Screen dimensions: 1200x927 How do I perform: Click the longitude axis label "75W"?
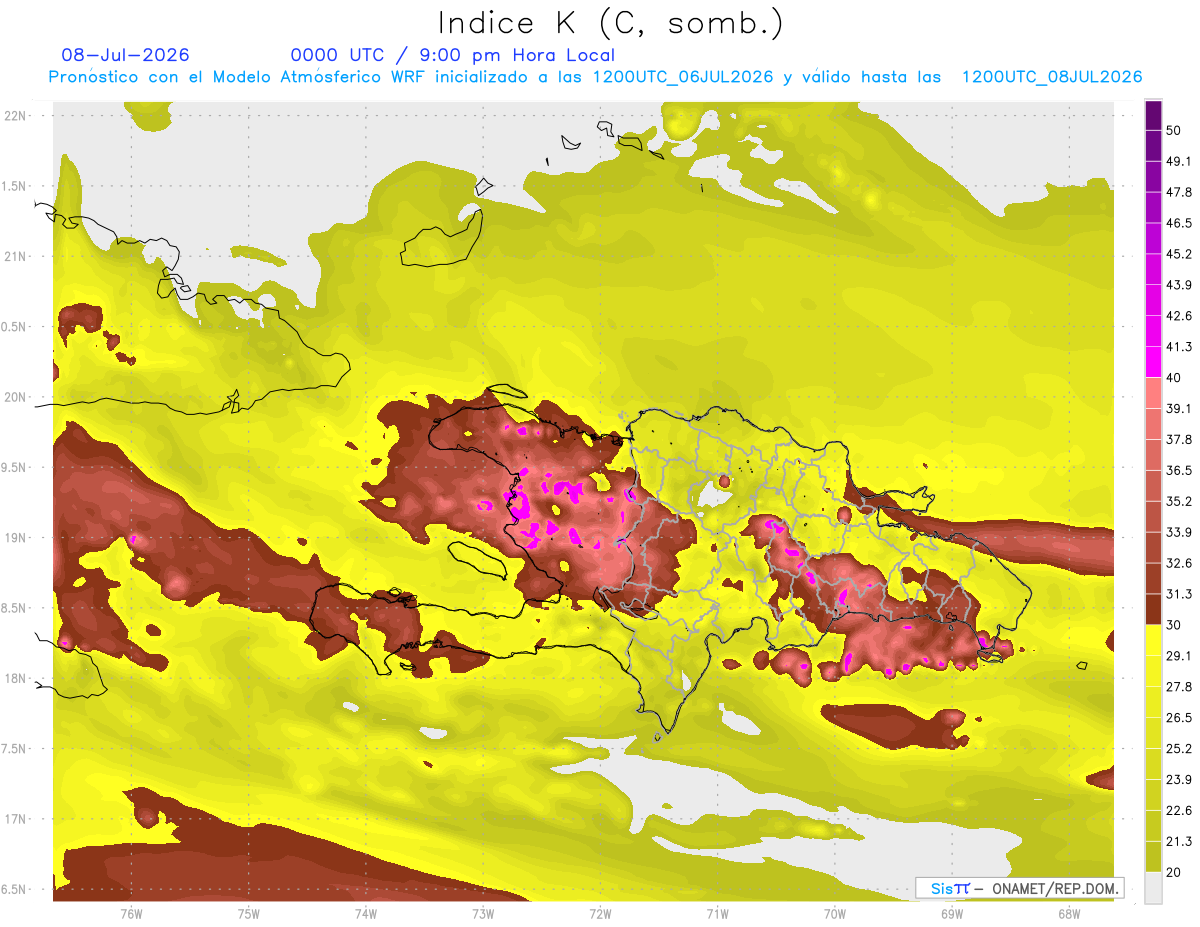249,913
